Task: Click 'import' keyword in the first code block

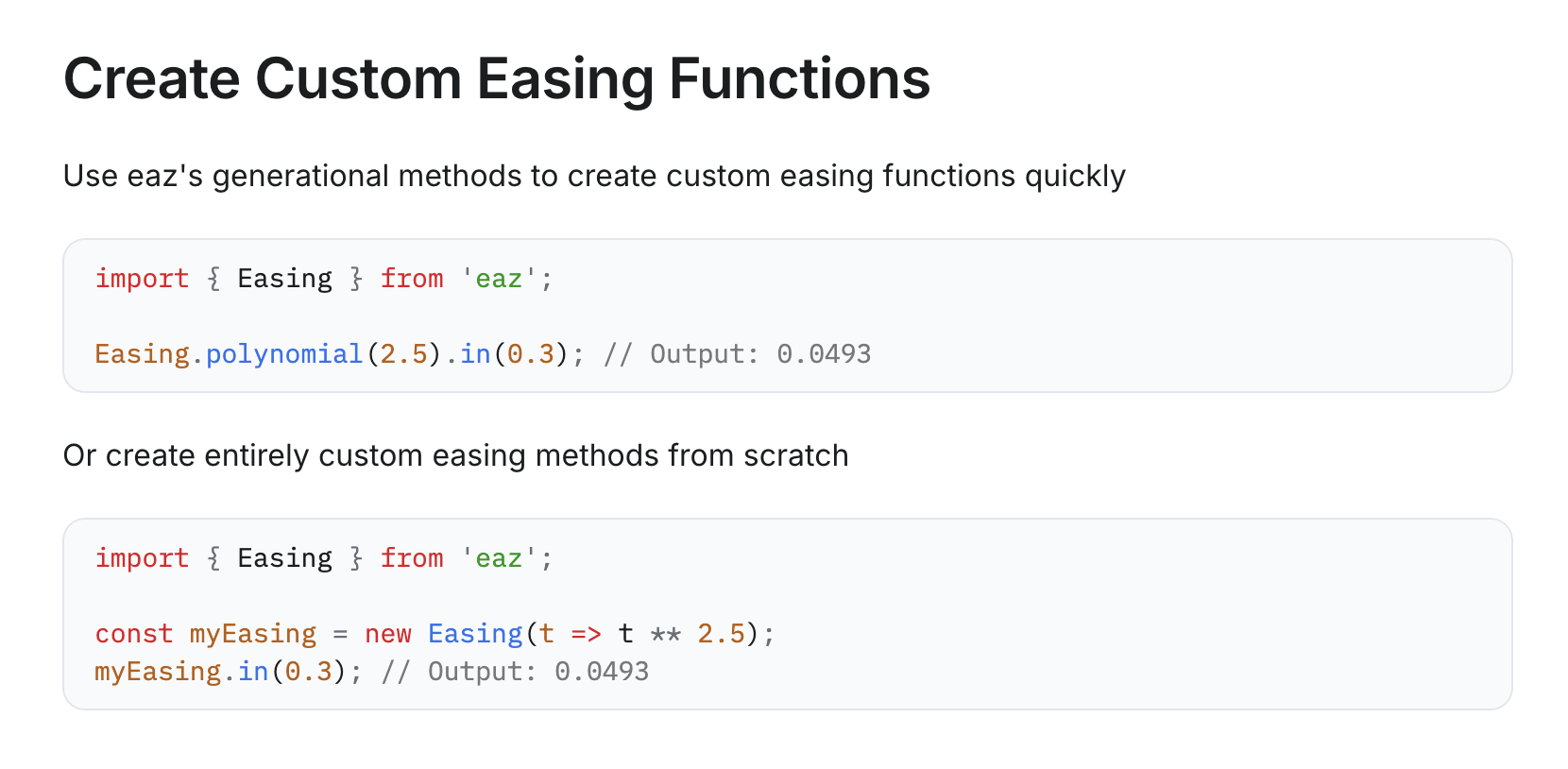Action: [142, 279]
